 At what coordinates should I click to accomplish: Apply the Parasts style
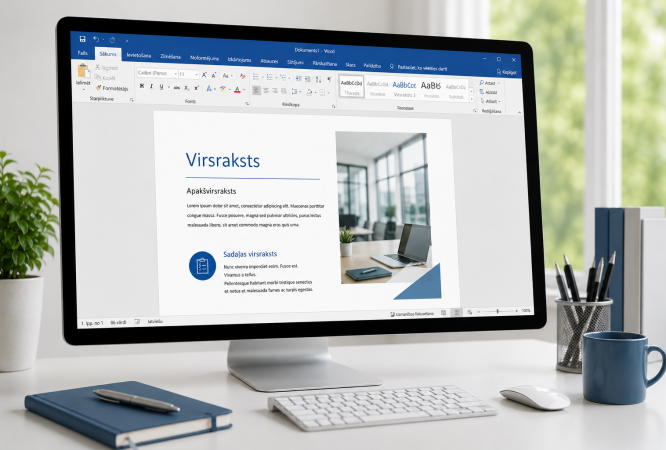point(352,86)
